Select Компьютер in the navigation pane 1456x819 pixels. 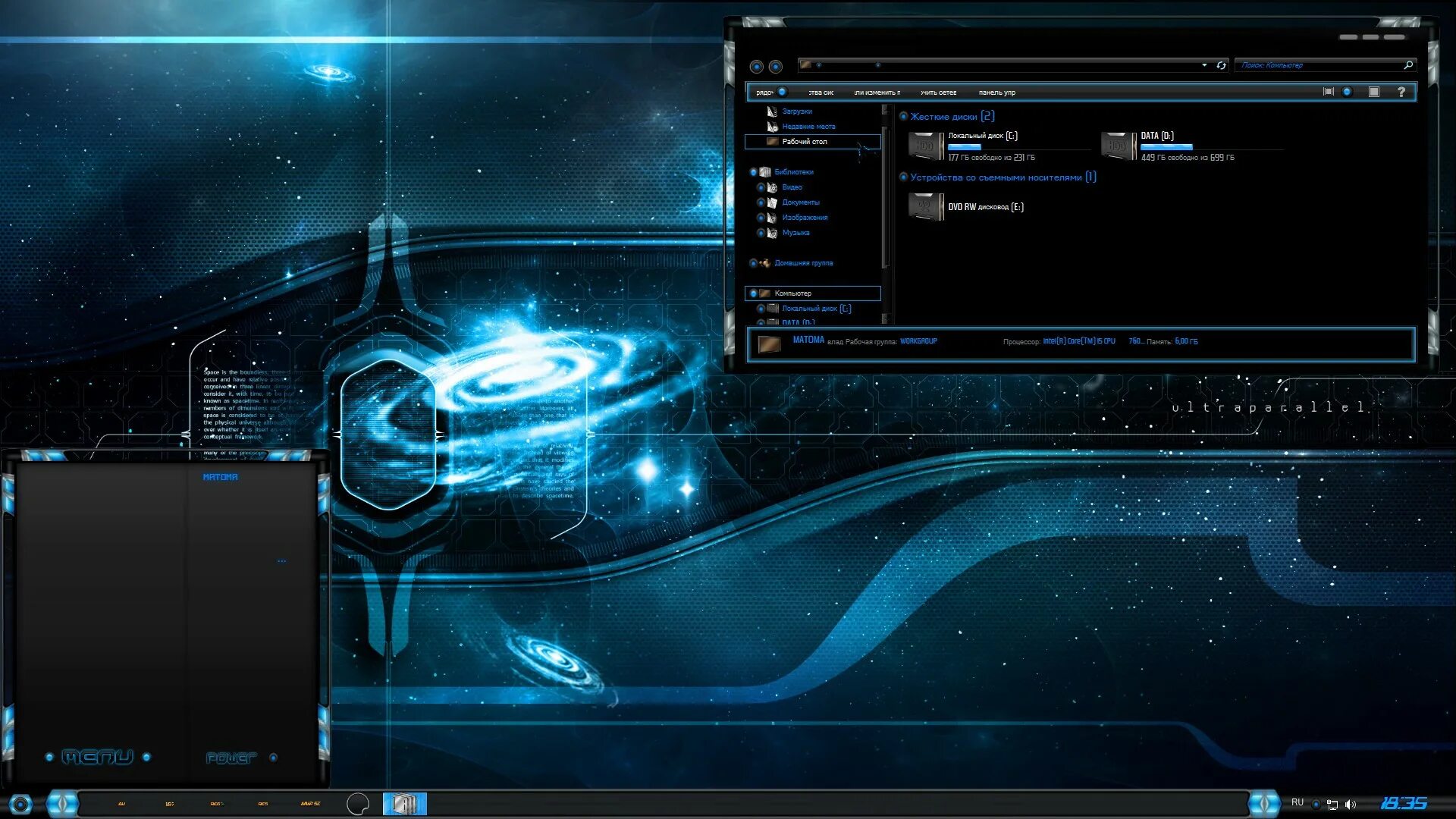click(812, 293)
